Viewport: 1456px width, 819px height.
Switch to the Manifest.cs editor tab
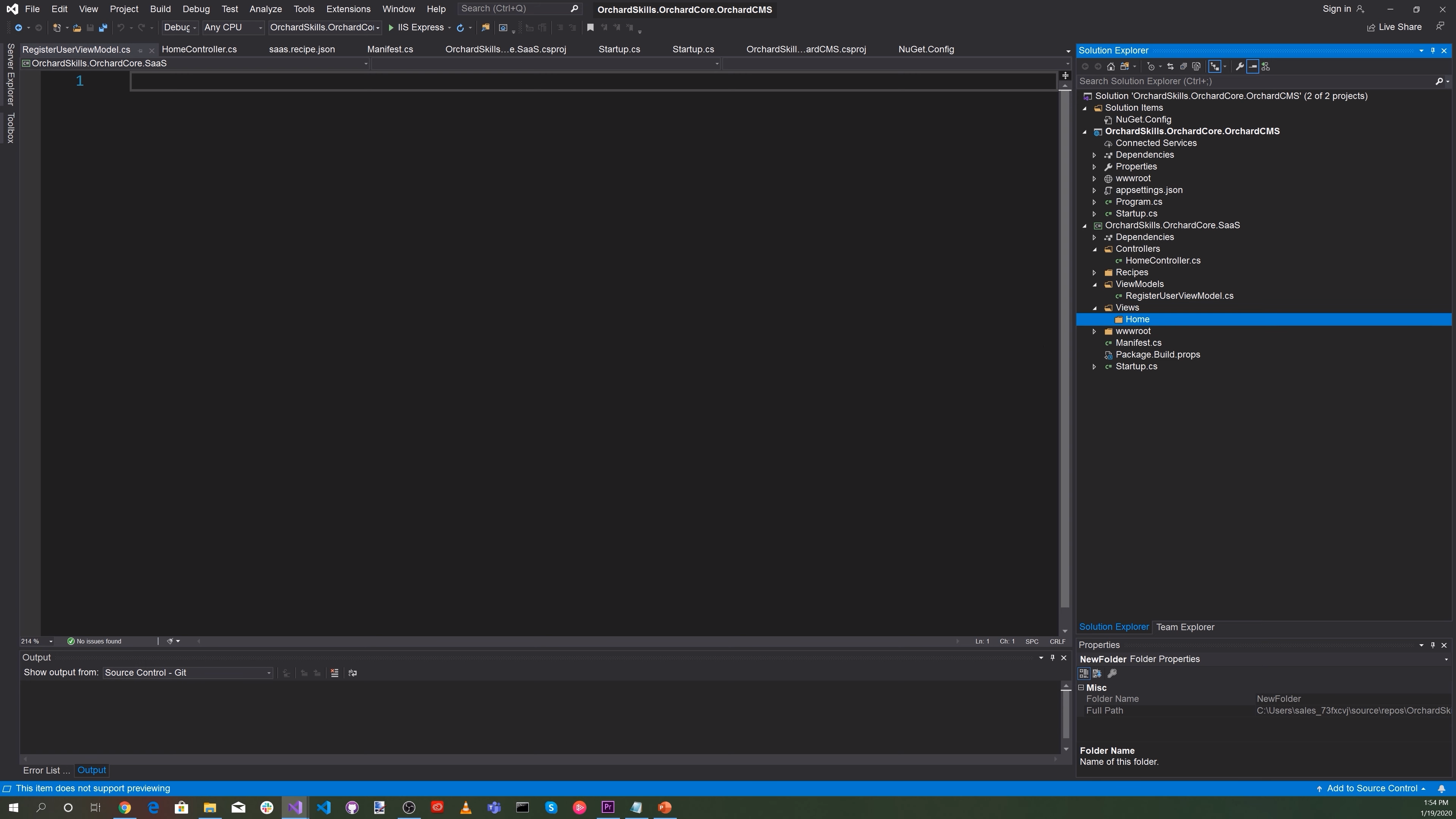tap(390, 49)
